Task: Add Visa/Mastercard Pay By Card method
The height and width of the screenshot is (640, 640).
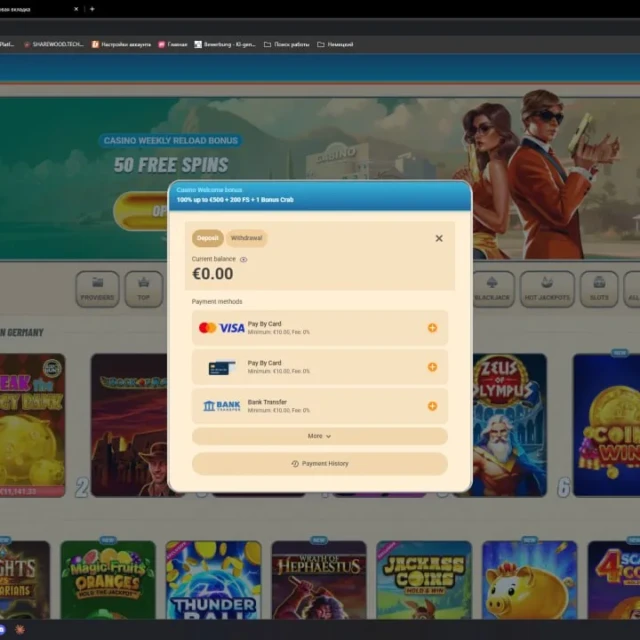Action: (432, 328)
